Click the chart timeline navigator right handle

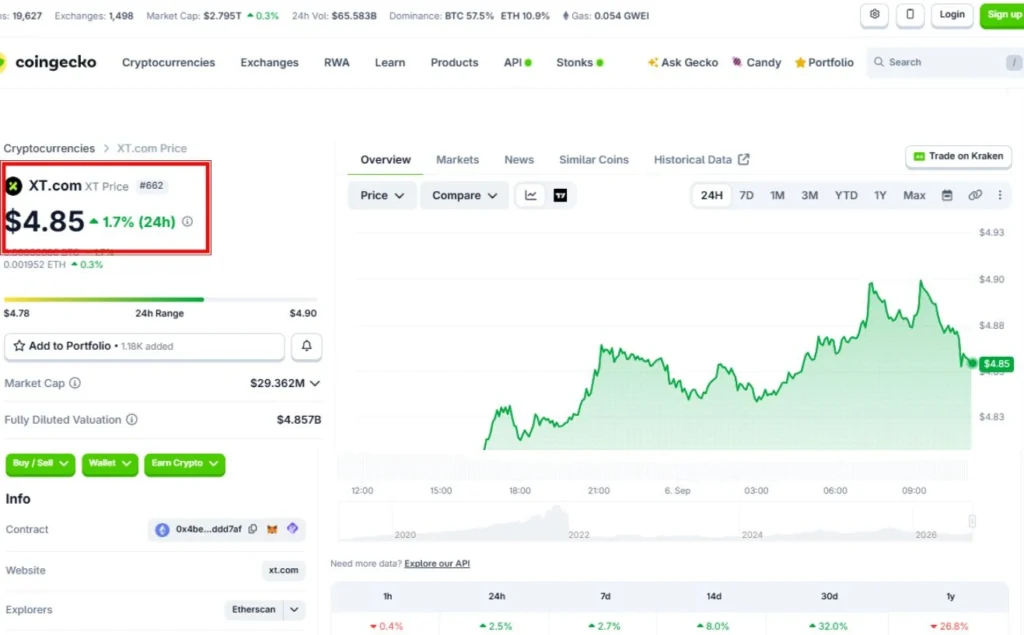pos(972,521)
